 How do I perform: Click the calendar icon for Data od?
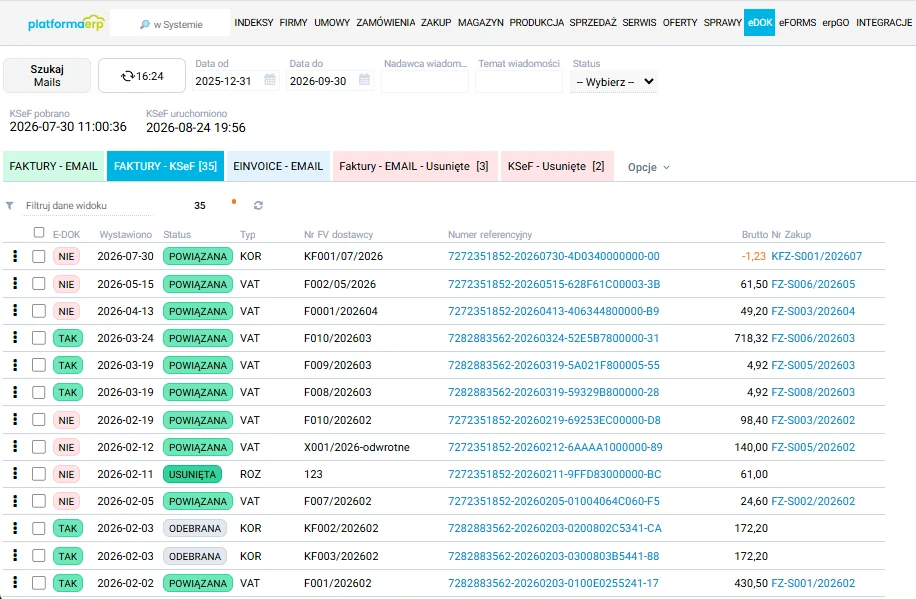pyautogui.click(x=270, y=79)
